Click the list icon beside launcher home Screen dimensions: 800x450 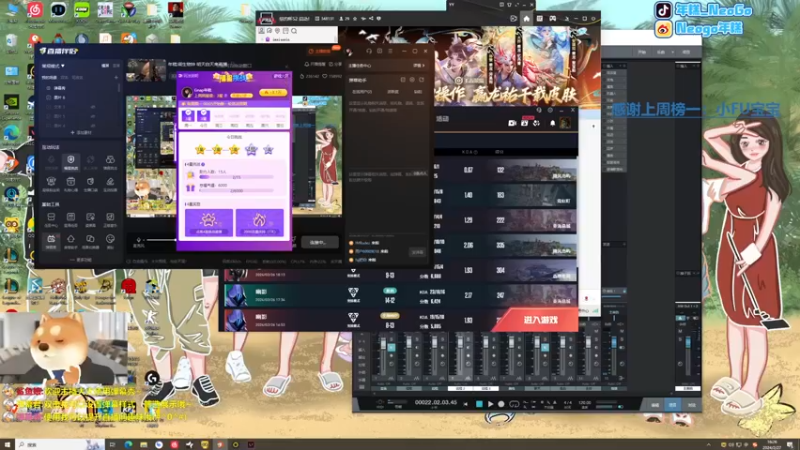pyautogui.click(x=539, y=18)
